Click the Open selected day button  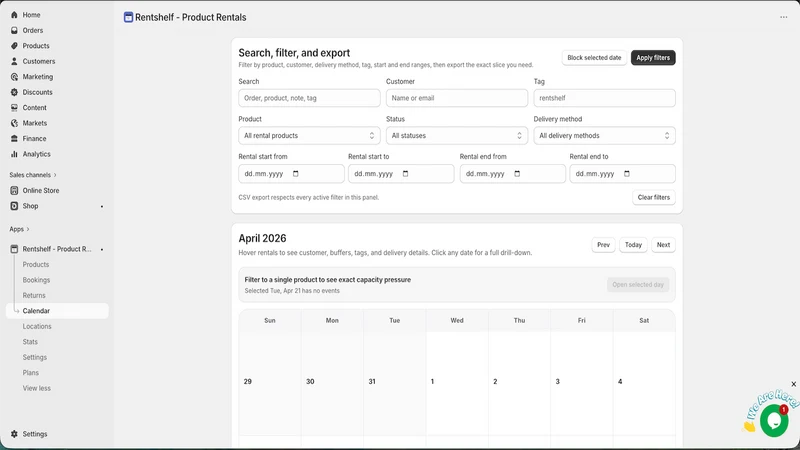(638, 285)
